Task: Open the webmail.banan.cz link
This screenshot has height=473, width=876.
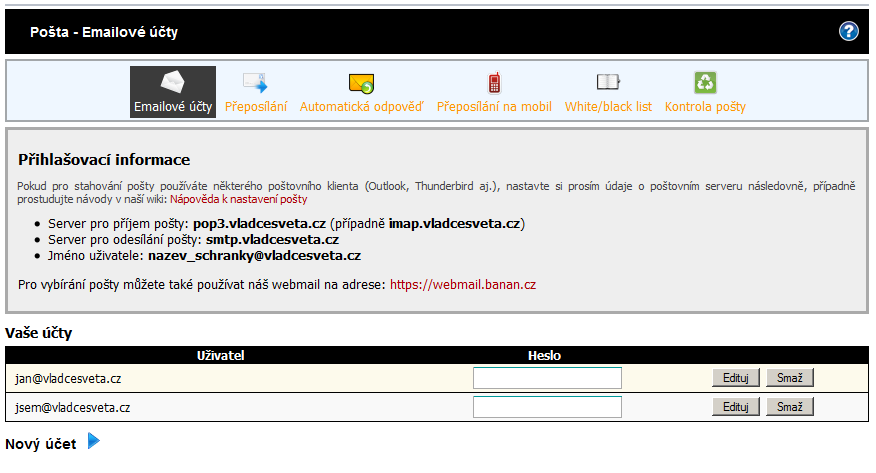Action: click(463, 285)
